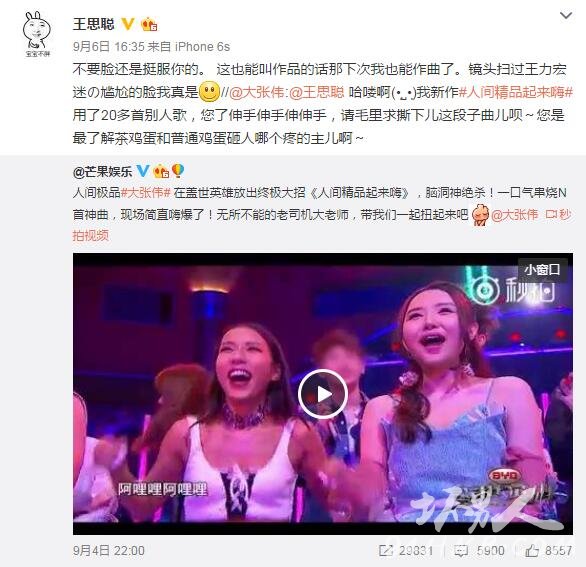The width and height of the screenshot is (586, 567).
Task: Click the crown membership badge beside 王思聪
Action: [x=149, y=24]
